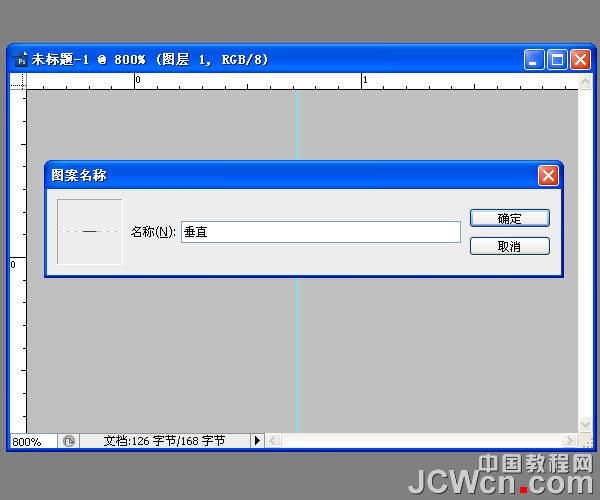600x500 pixels.
Task: Click the pattern preview thumbnail
Action: (90, 231)
